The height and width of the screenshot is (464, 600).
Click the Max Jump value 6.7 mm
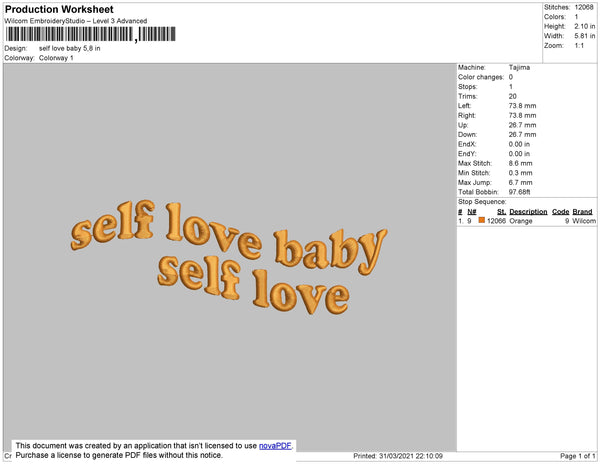520,182
